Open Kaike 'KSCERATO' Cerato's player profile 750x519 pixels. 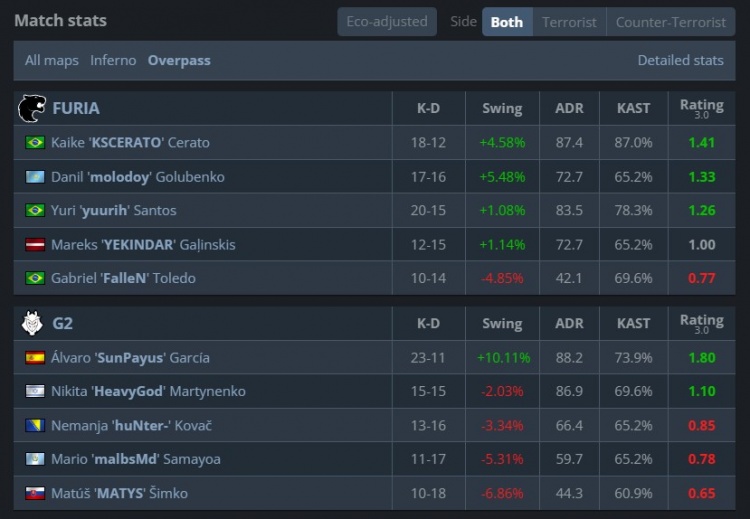[130, 143]
